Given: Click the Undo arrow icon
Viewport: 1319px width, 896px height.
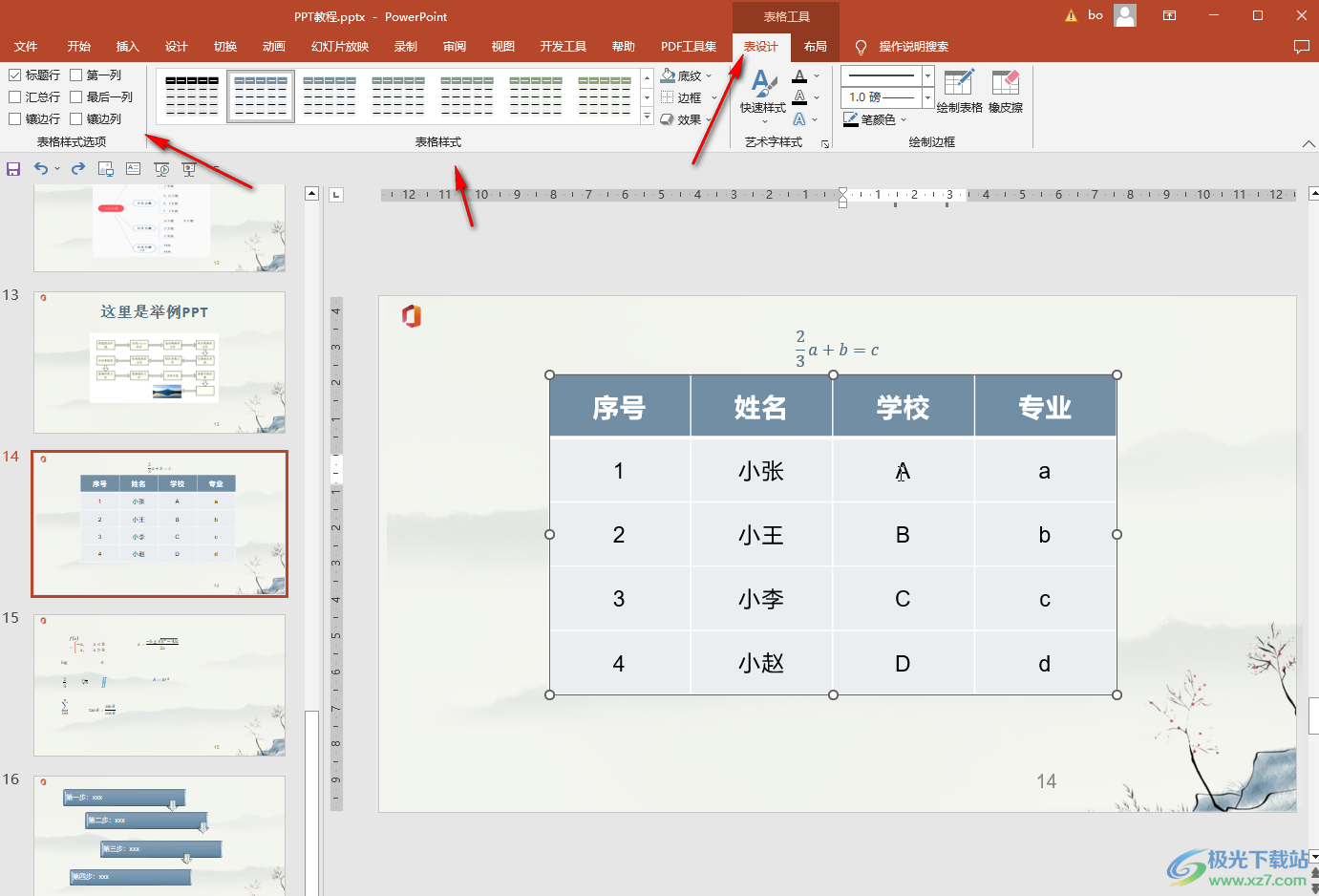Looking at the screenshot, I should coord(41,168).
